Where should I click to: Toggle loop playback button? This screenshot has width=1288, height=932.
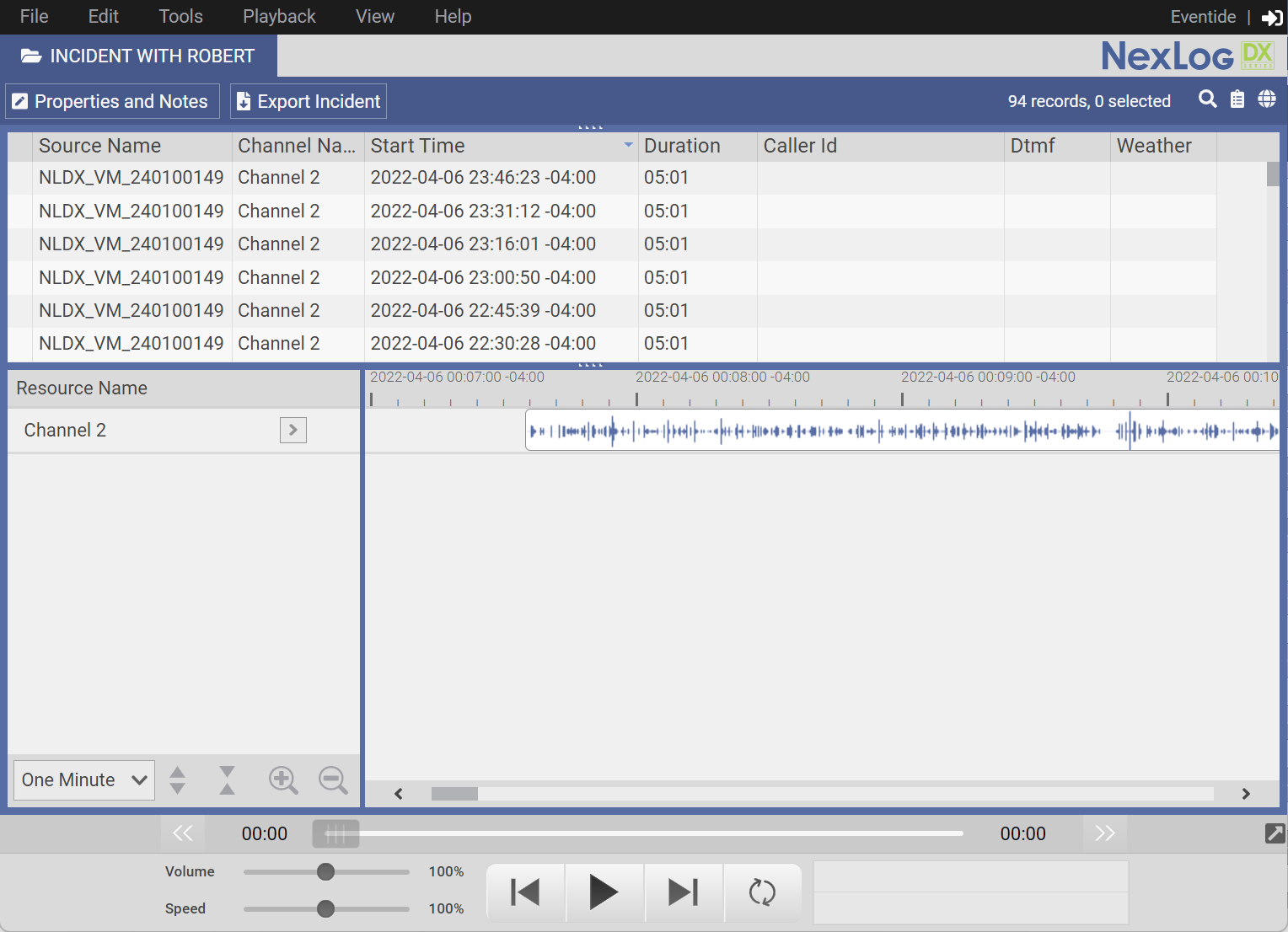pos(762,892)
